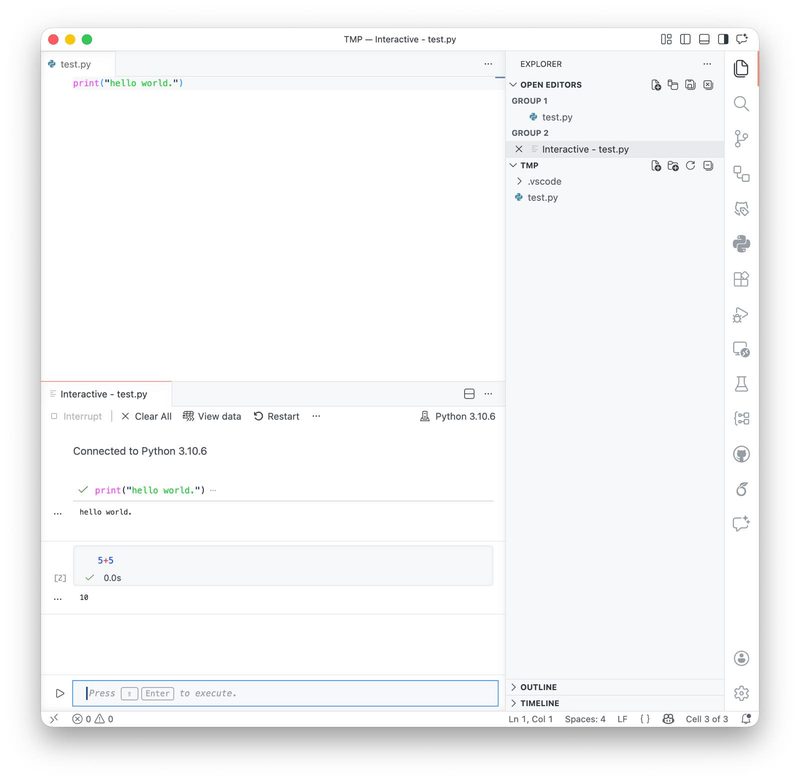Run the input box execute arrow
Screen dimensions: 800x781
(60, 693)
